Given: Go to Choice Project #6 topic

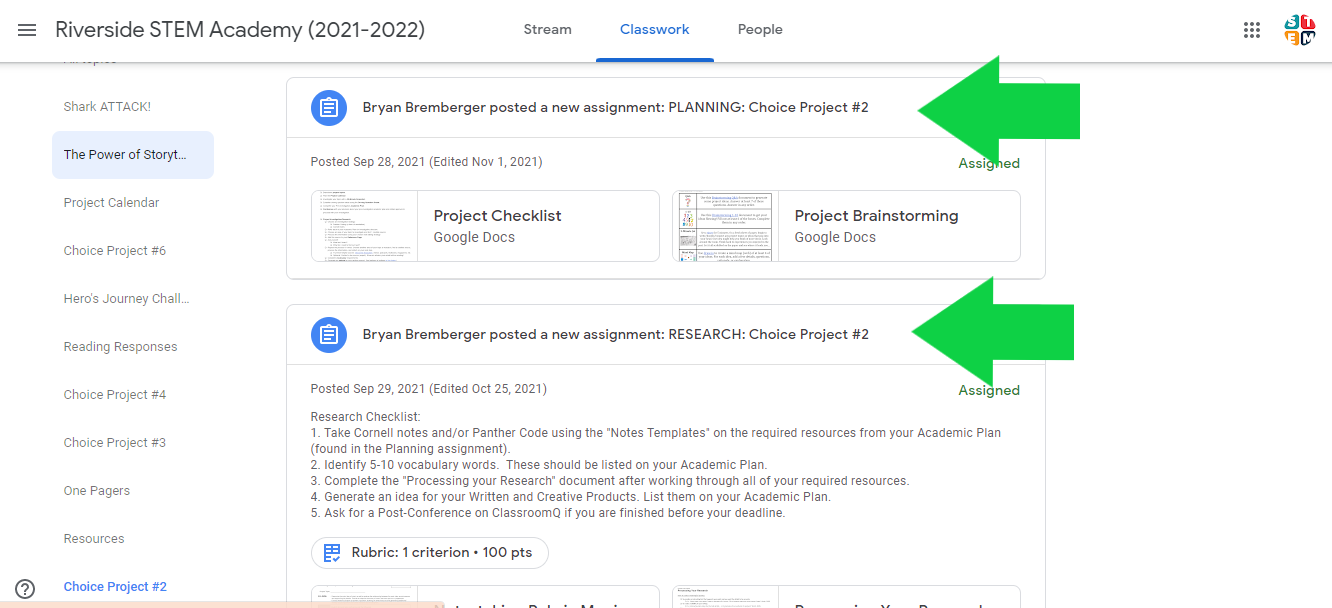Looking at the screenshot, I should tap(115, 251).
